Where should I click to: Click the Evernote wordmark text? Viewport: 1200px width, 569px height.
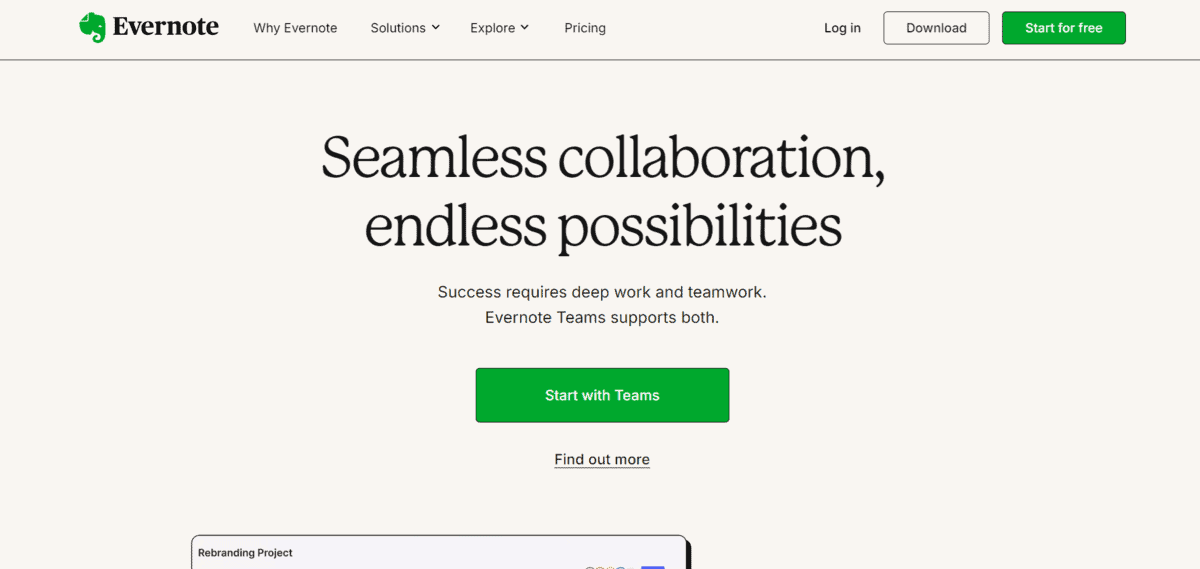coord(166,28)
